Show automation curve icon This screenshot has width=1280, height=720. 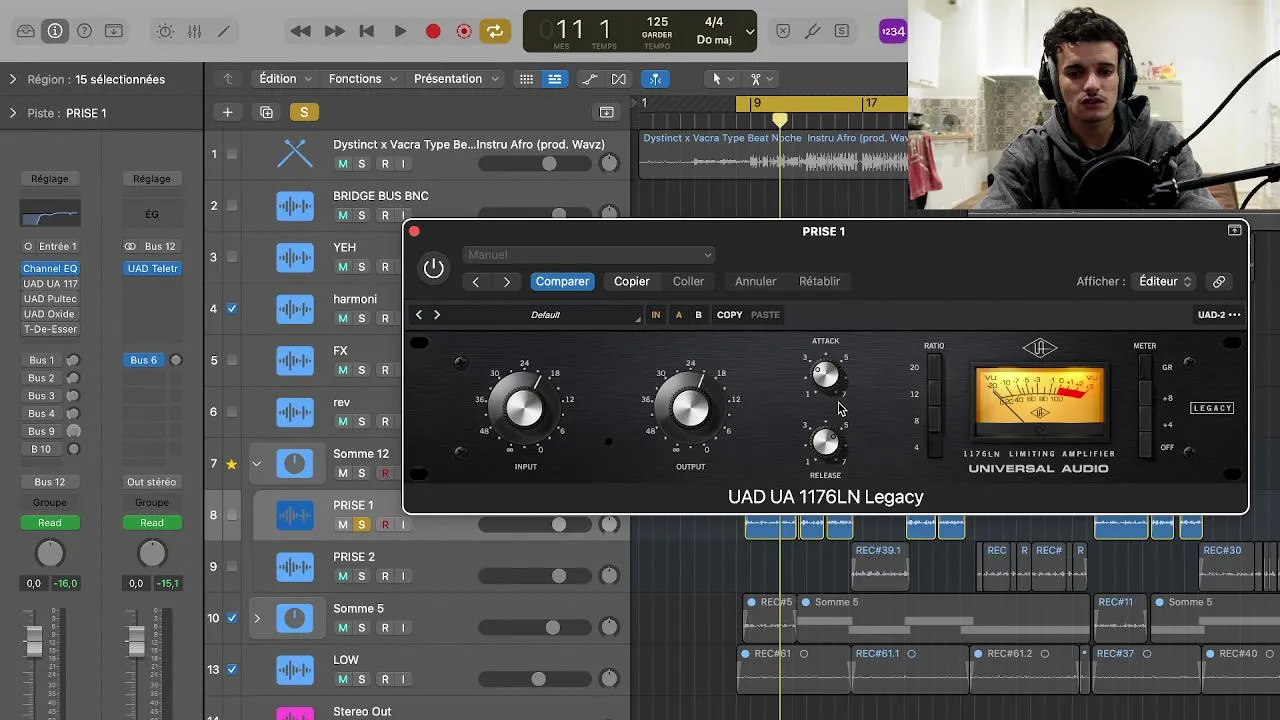click(590, 79)
